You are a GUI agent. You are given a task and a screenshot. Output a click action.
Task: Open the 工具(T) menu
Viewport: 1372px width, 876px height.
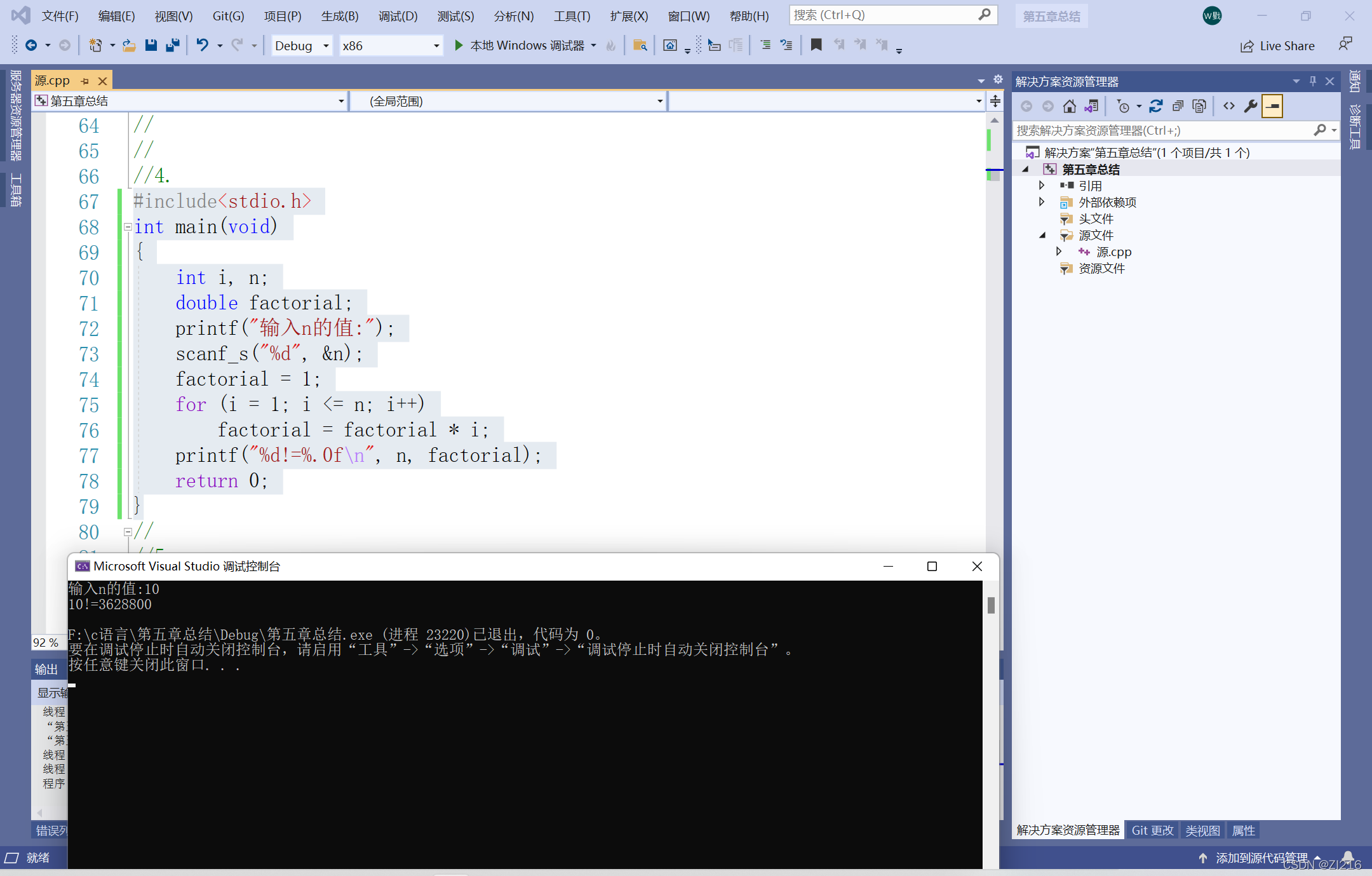[x=572, y=16]
